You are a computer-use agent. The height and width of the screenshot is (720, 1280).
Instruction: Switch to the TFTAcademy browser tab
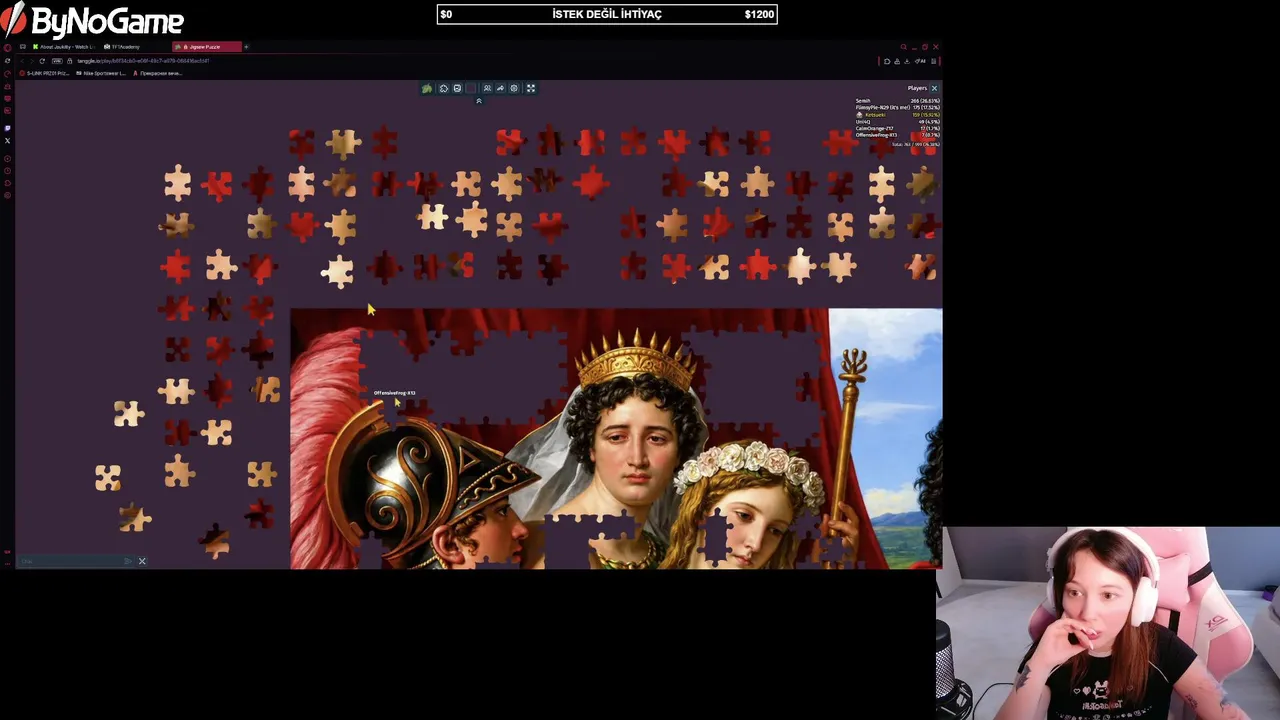coord(122,47)
